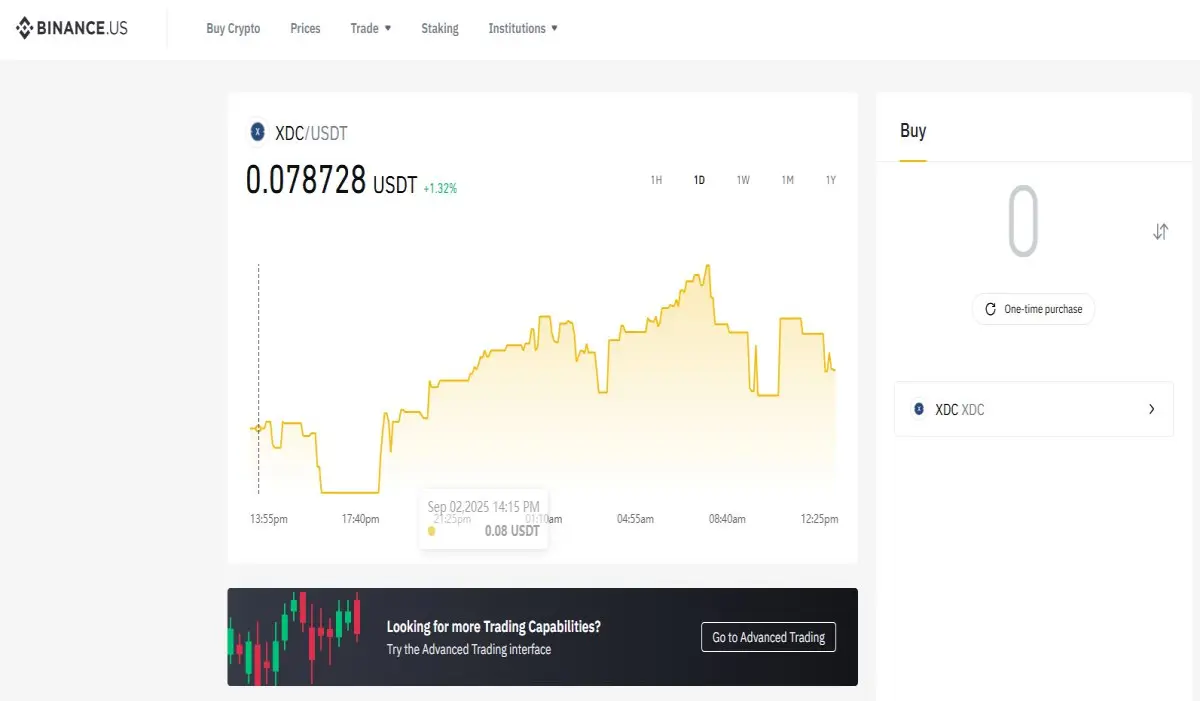This screenshot has width=1200, height=701.
Task: Switch chart to 1H range
Action: (x=656, y=180)
